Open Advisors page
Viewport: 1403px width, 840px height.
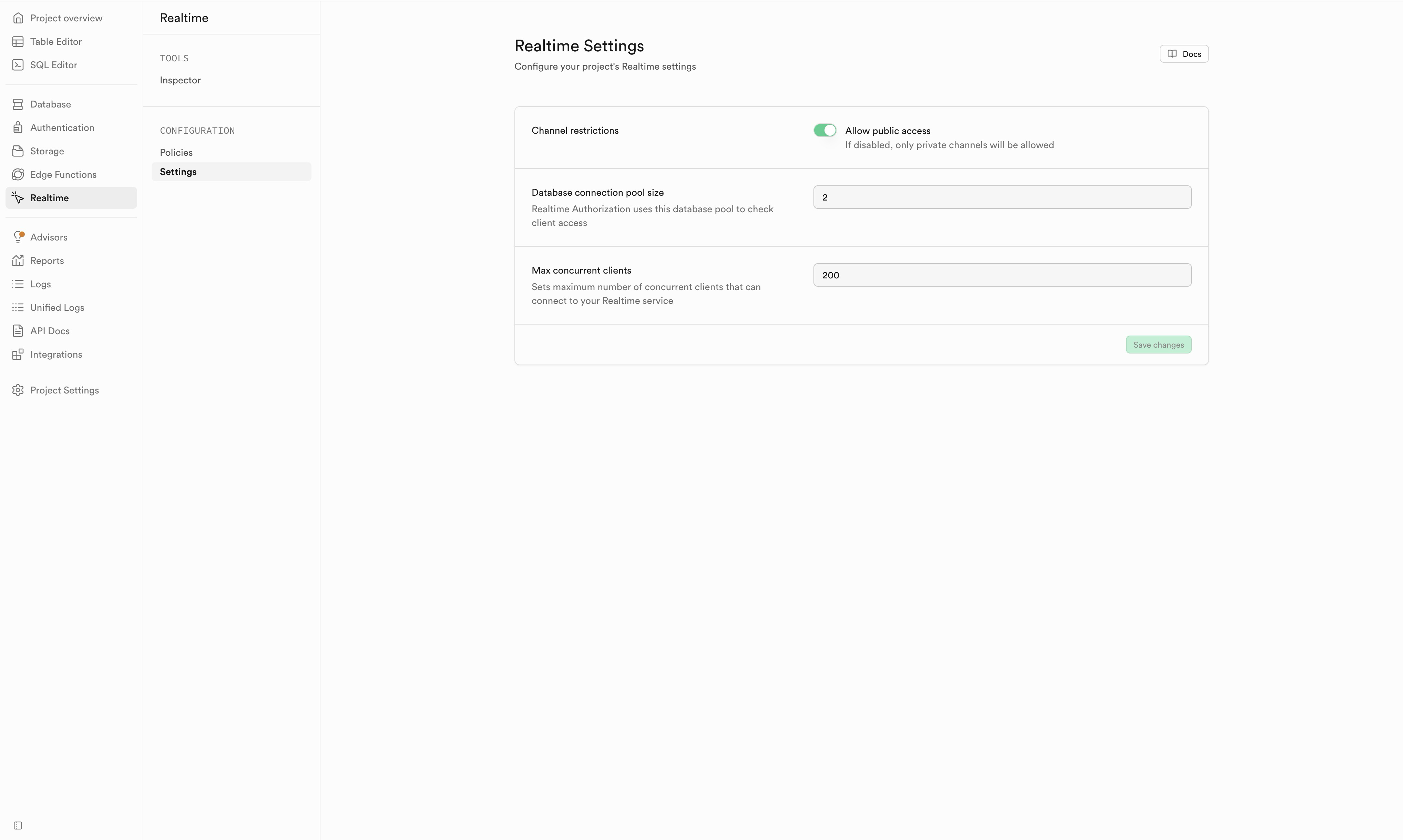pyautogui.click(x=71, y=237)
